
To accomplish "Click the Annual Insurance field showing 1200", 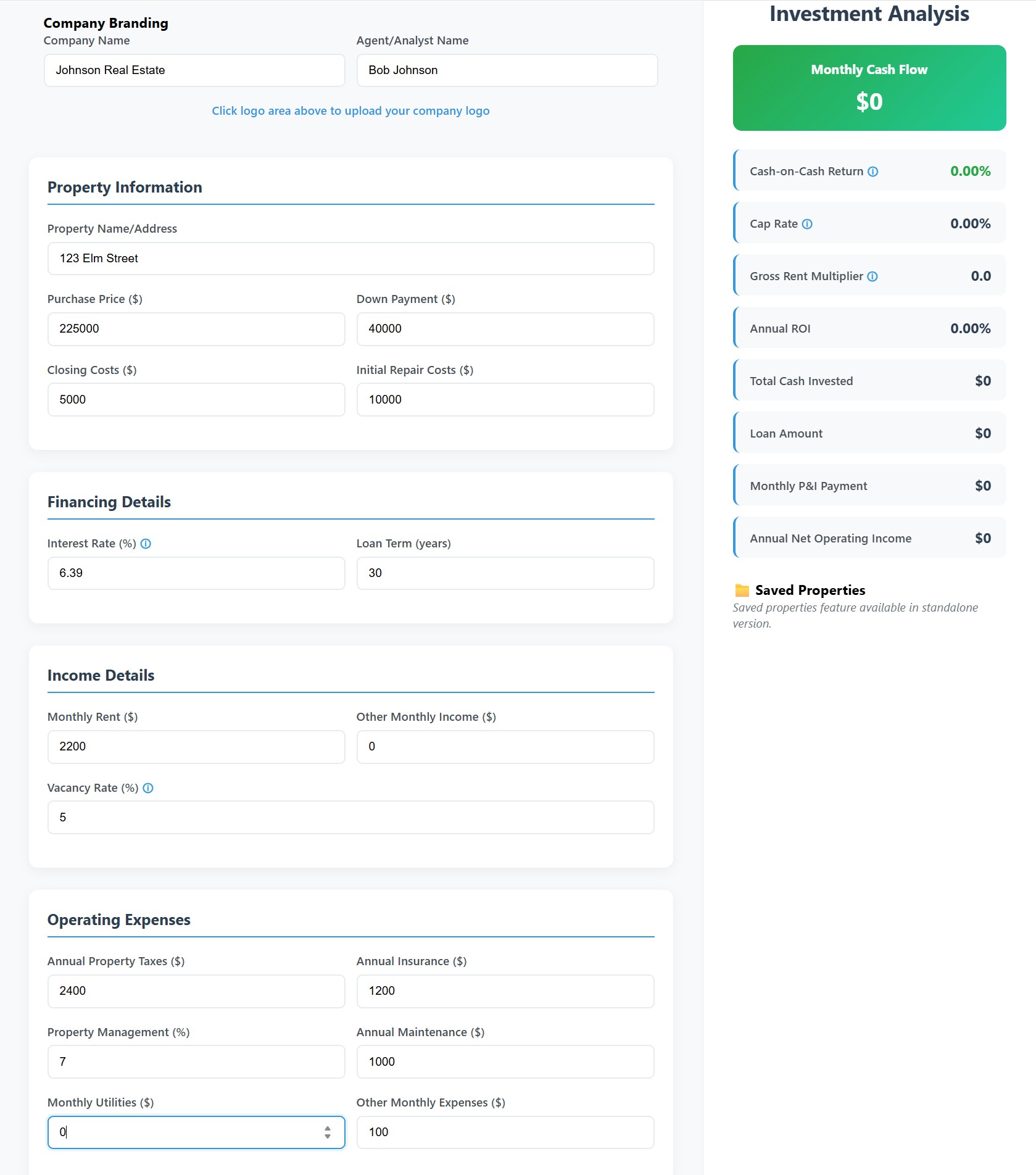I will coord(505,991).
